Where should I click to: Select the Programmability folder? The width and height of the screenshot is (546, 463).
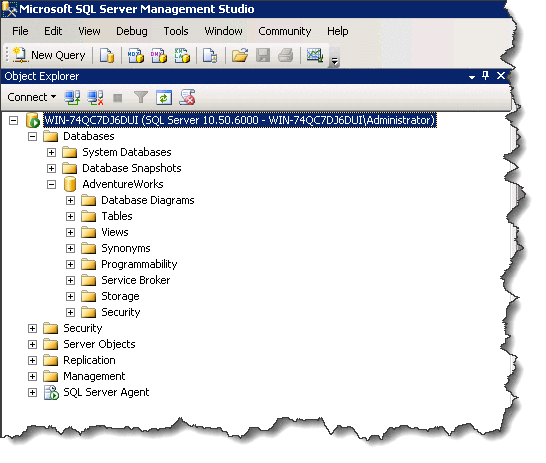coord(139,264)
